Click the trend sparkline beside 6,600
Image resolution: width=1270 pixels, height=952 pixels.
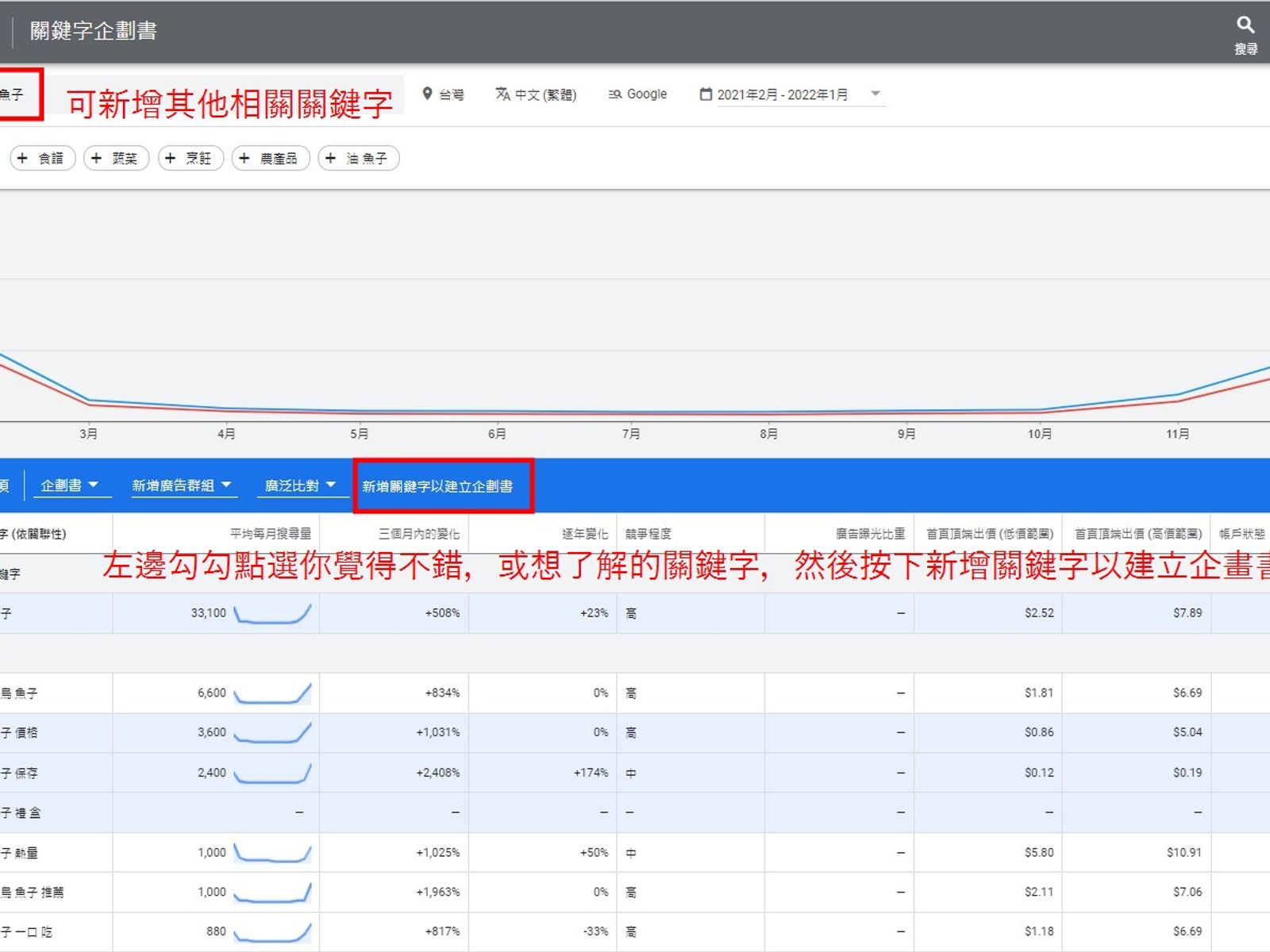coord(272,693)
